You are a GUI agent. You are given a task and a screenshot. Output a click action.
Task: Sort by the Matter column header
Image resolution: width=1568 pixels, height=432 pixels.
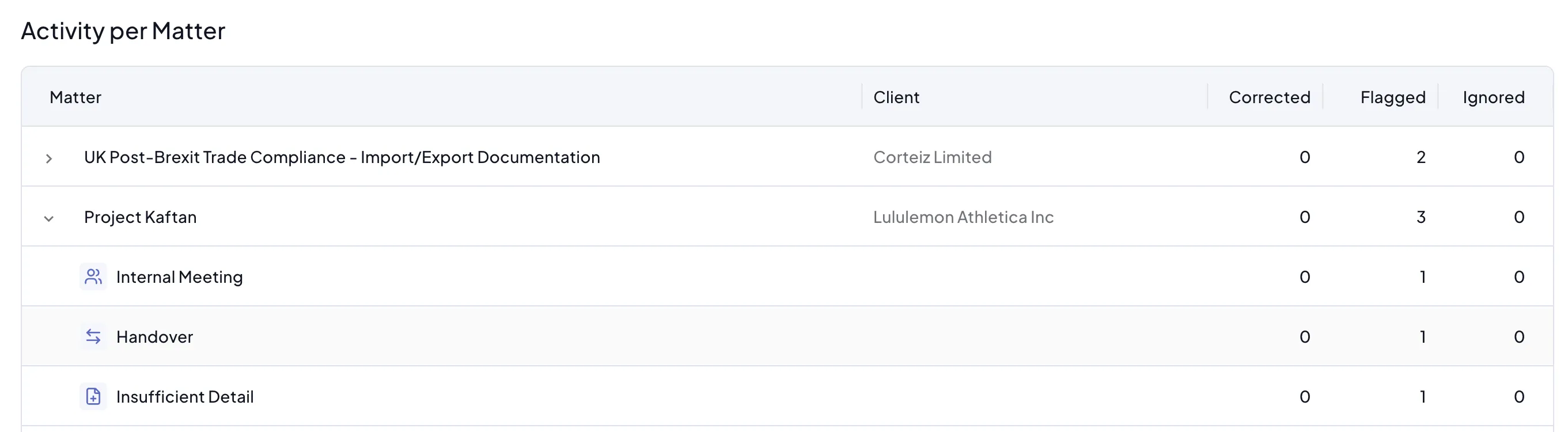75,97
